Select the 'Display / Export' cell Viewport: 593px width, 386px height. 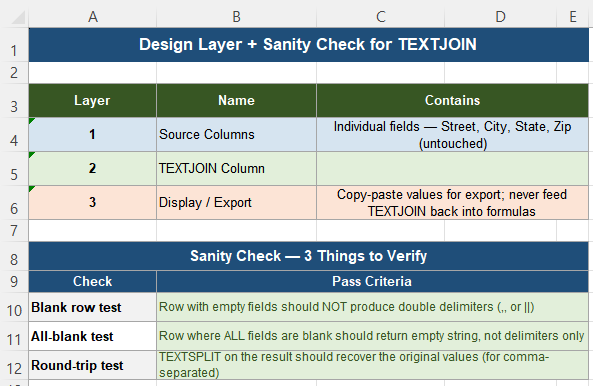236,202
